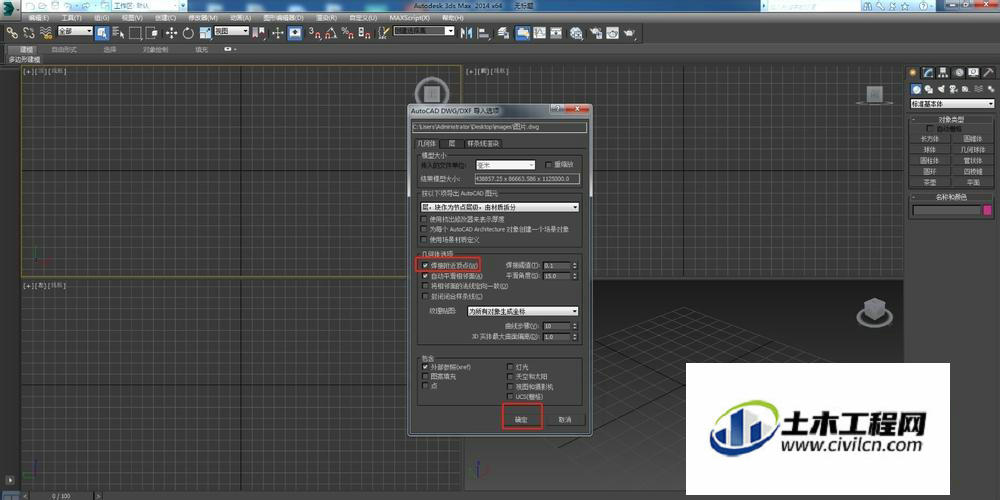
Task: Open the Modify panel icon
Action: coord(929,73)
